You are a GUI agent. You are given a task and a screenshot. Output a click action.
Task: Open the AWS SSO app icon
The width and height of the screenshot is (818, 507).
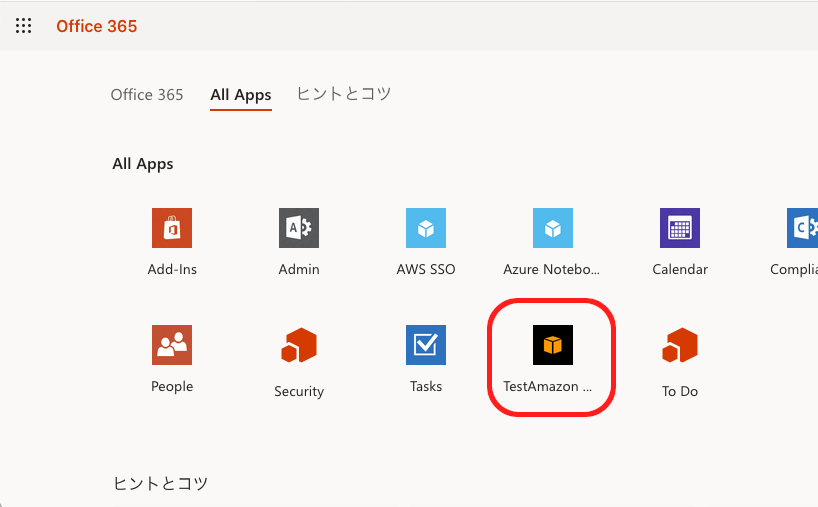pyautogui.click(x=426, y=228)
